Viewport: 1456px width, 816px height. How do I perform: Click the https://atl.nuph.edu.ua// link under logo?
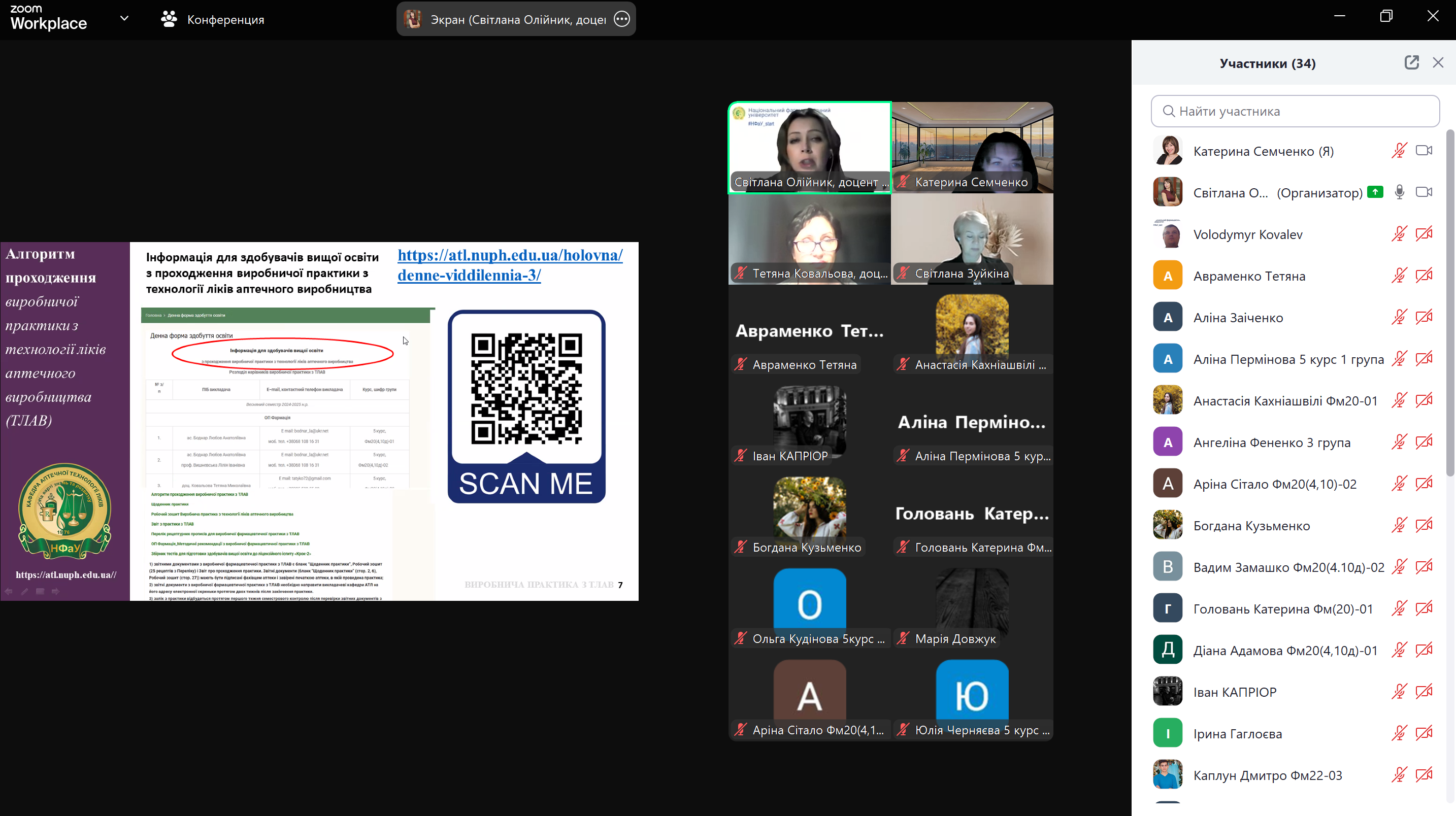click(66, 575)
